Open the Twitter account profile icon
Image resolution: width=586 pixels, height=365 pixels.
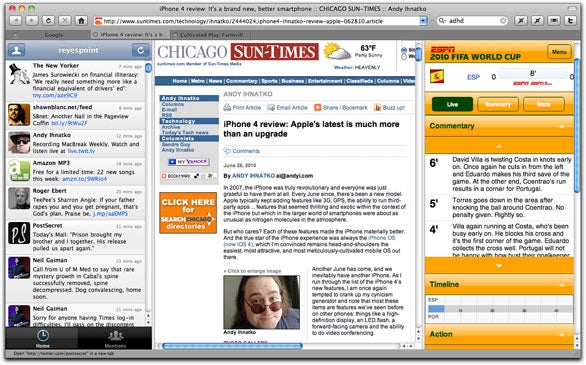point(16,50)
